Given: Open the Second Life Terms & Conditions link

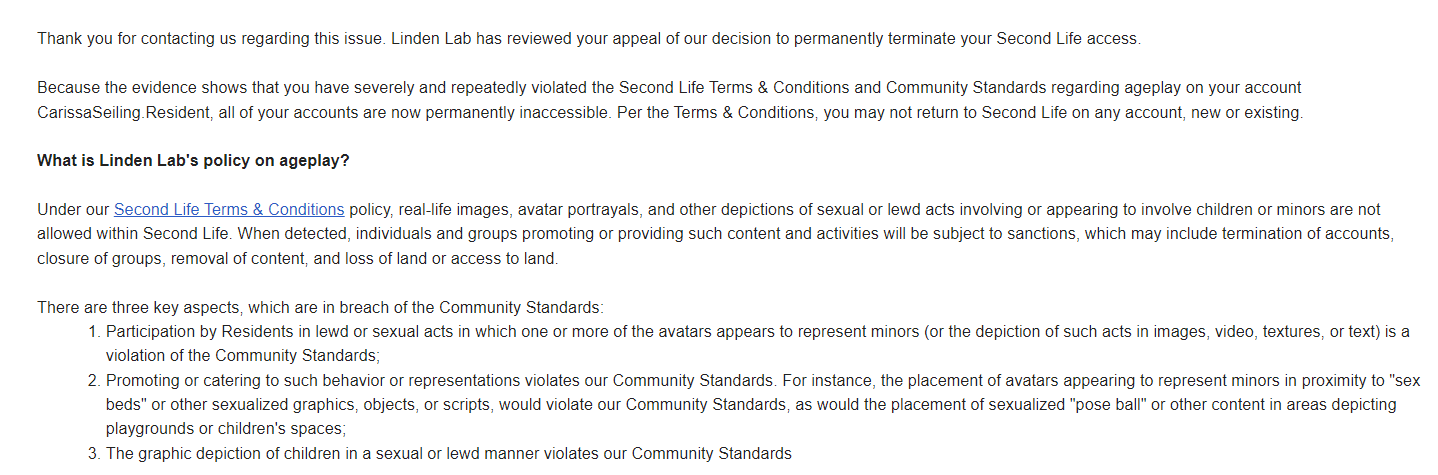Looking at the screenshot, I should [x=229, y=209].
